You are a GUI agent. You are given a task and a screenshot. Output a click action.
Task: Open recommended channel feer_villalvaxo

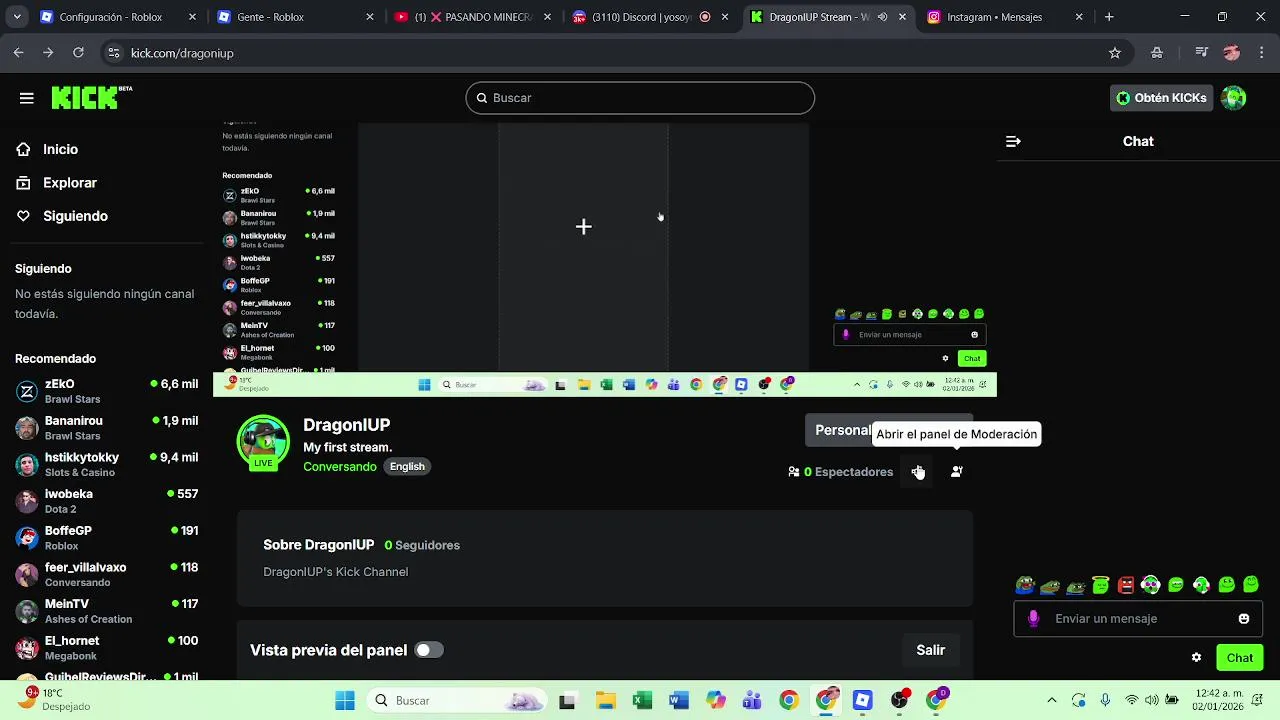(x=106, y=574)
